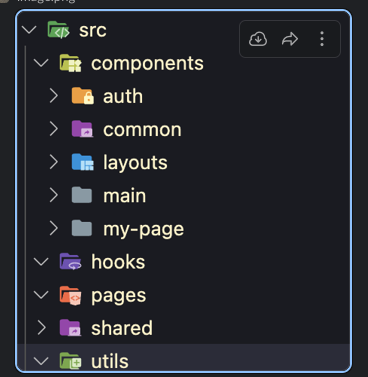368x377 pixels.
Task: Select the utils folder row
Action: [x=183, y=358]
